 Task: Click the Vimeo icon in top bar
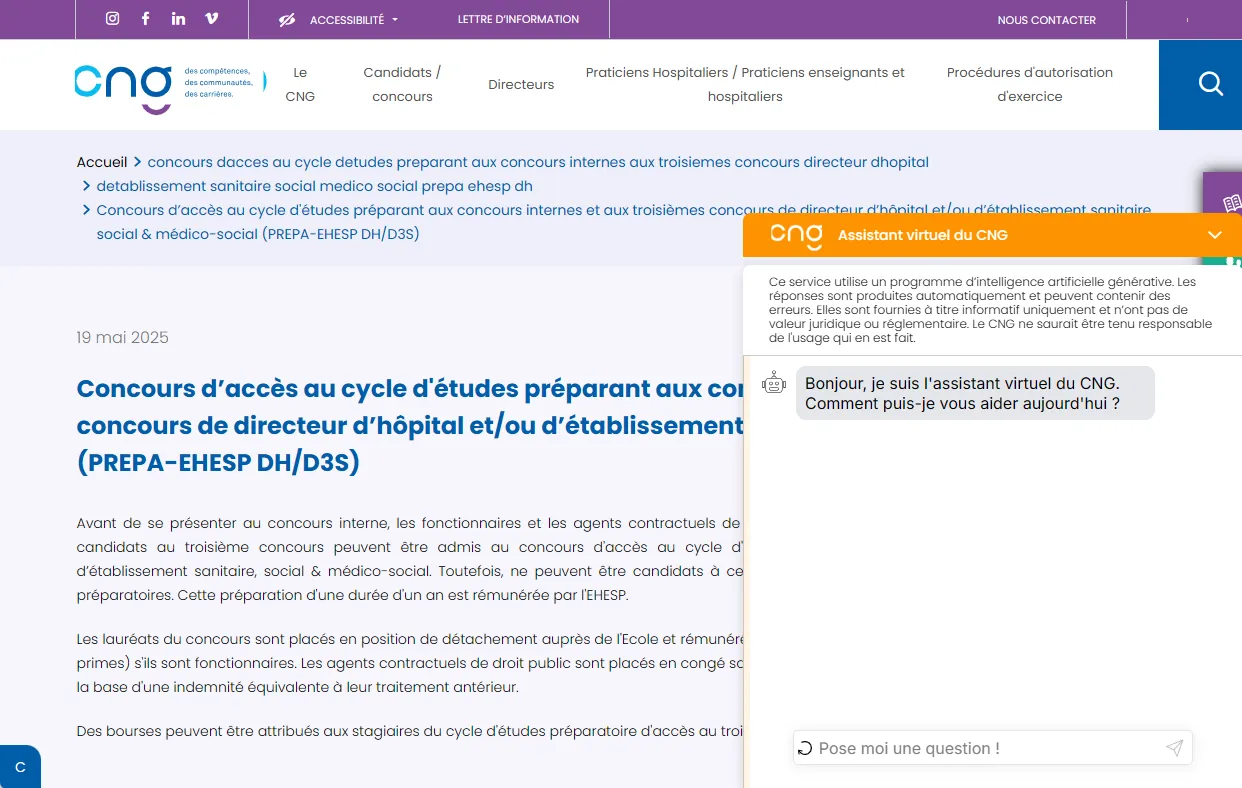tap(211, 19)
